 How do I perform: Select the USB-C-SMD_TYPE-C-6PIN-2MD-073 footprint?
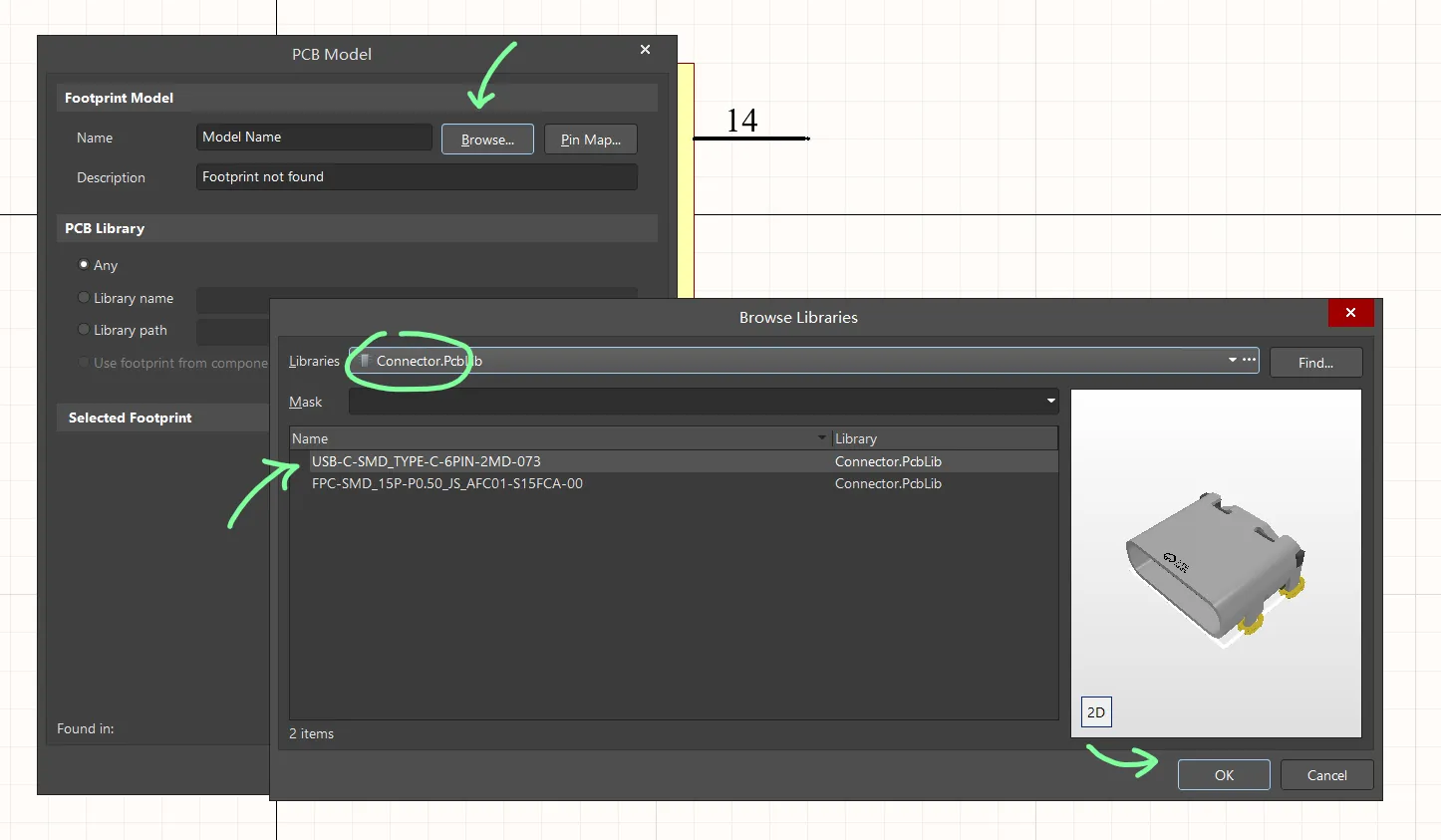pos(674,461)
